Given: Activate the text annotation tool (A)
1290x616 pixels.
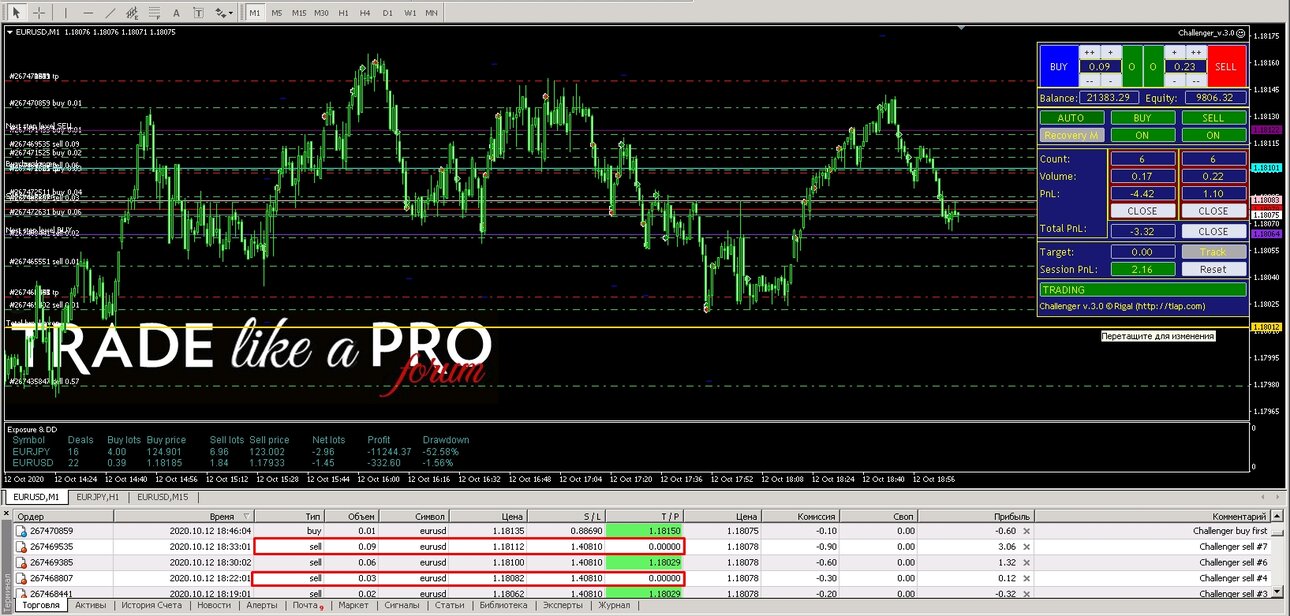Looking at the screenshot, I should [x=176, y=13].
